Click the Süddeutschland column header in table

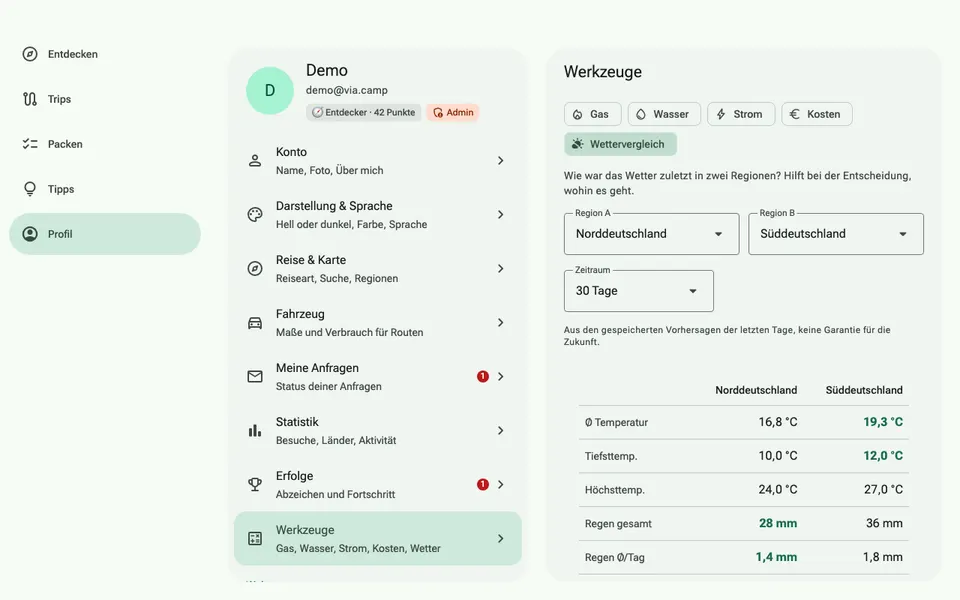tap(864, 390)
